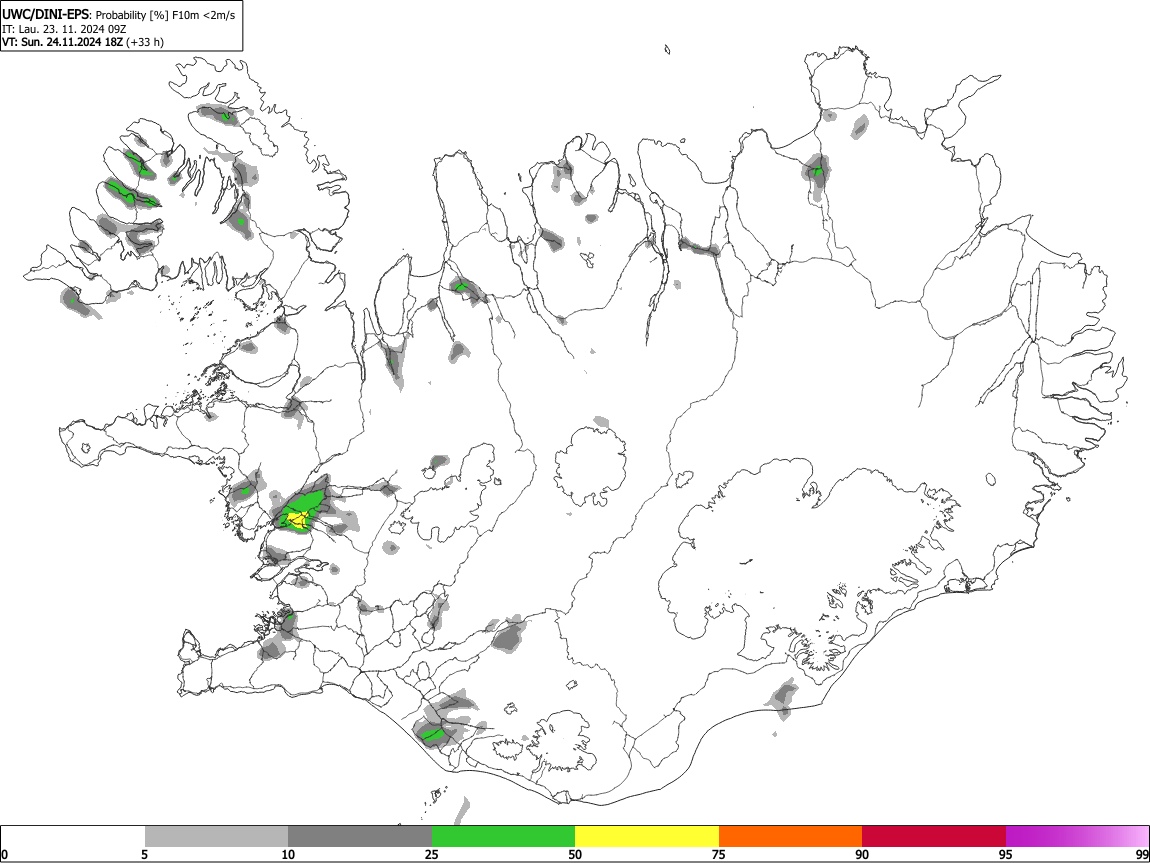Image resolution: width=1150 pixels, height=863 pixels.
Task: Click the legend value 10
Action: coord(288,854)
